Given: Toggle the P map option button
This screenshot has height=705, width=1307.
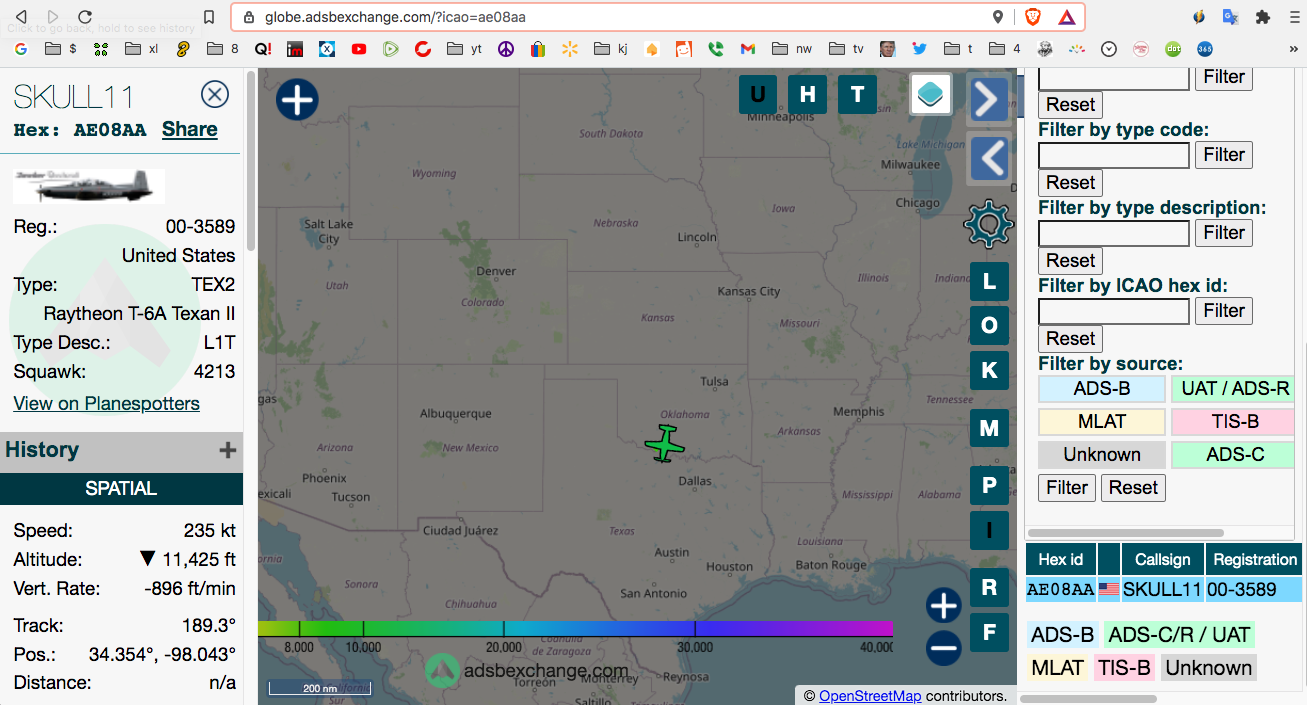Looking at the screenshot, I should point(989,486).
